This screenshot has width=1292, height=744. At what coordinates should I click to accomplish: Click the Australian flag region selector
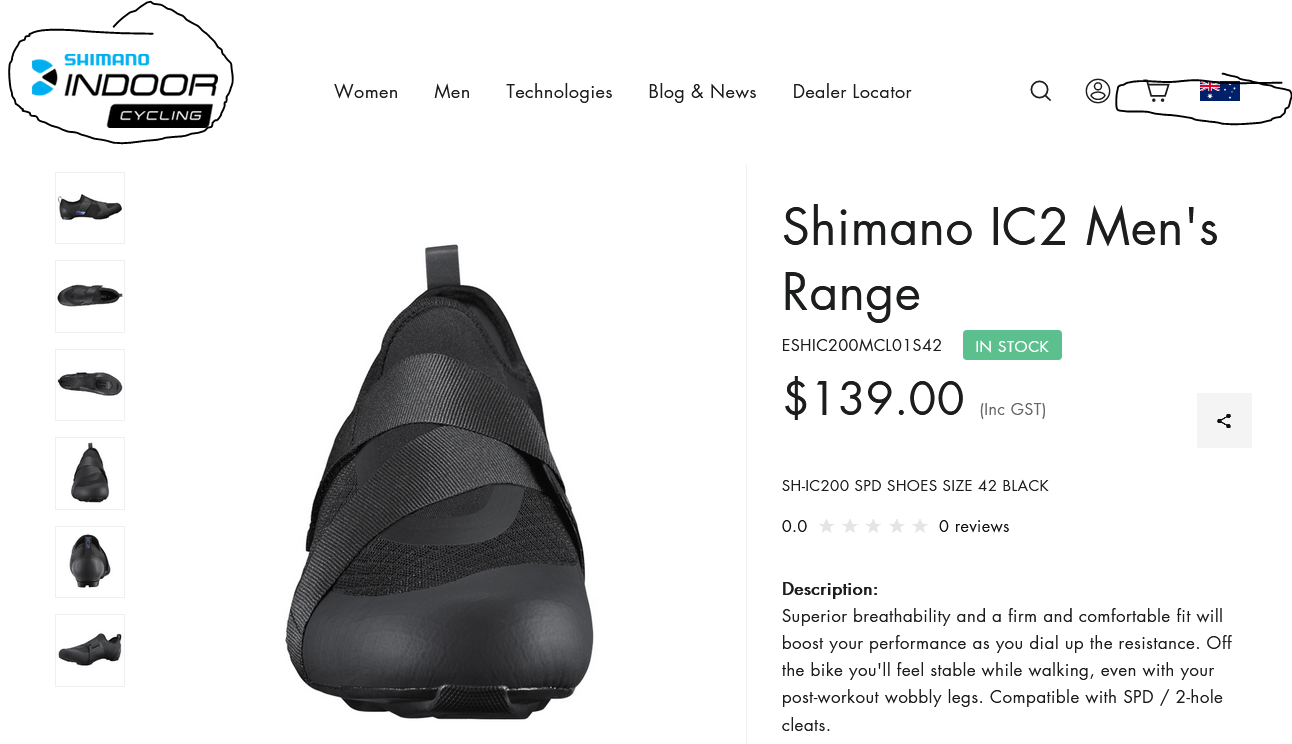(x=1219, y=90)
